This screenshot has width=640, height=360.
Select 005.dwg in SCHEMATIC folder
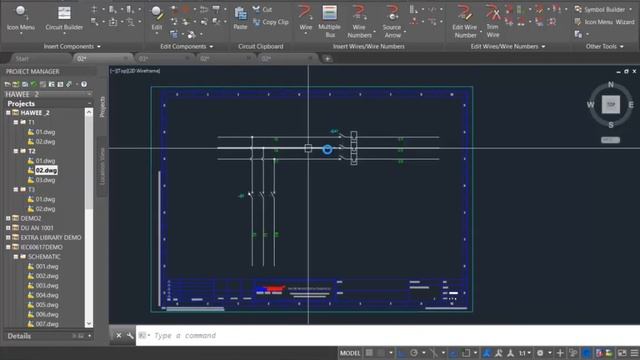[x=47, y=305]
